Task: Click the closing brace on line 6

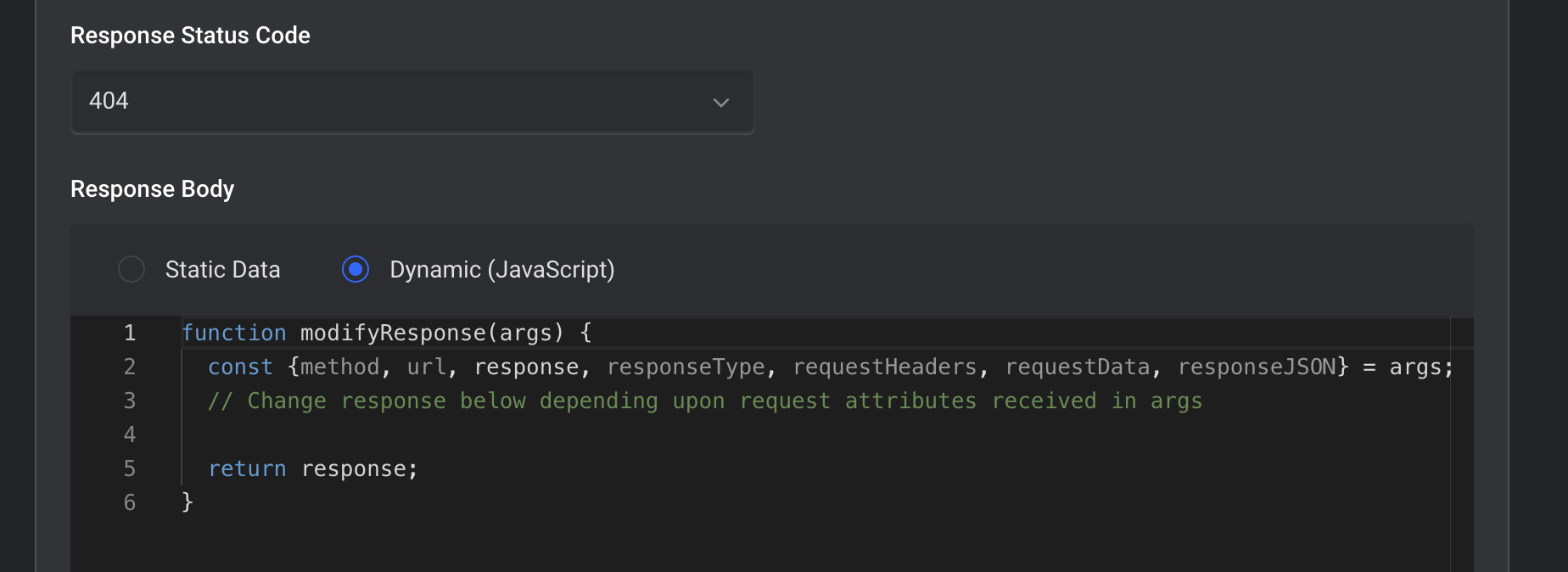Action: tap(188, 502)
